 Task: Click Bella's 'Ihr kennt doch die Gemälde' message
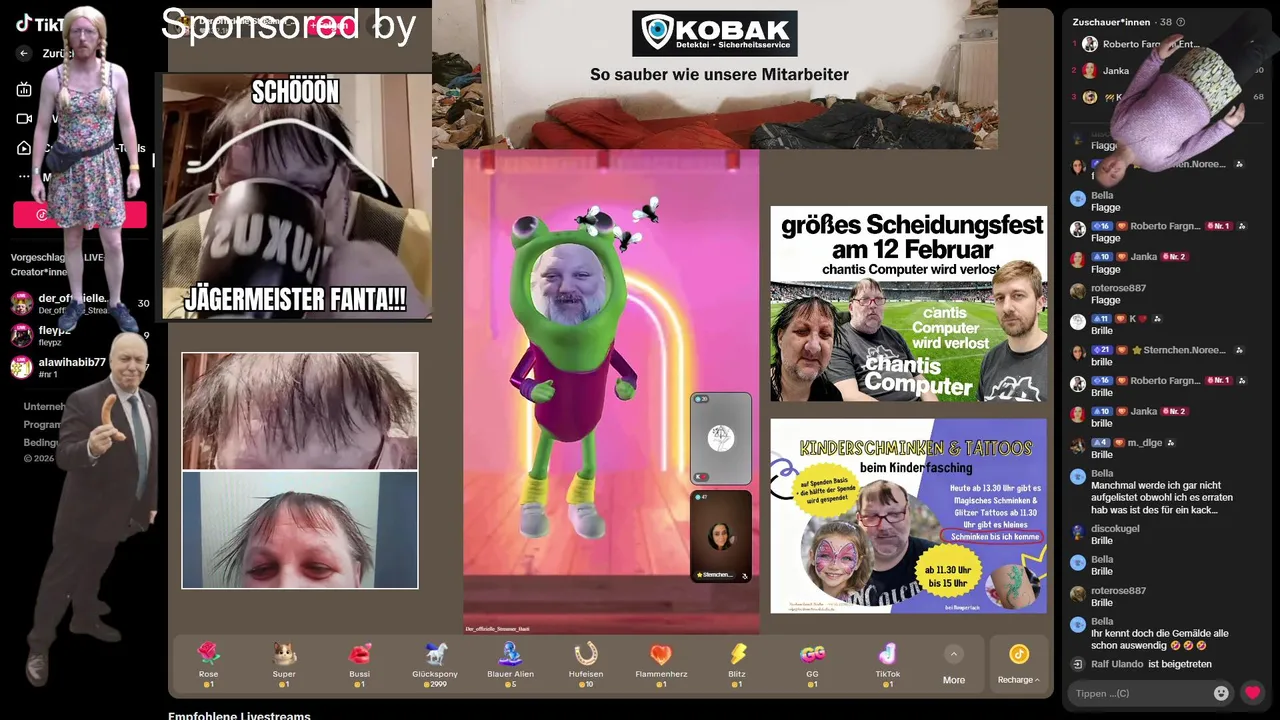(1160, 639)
